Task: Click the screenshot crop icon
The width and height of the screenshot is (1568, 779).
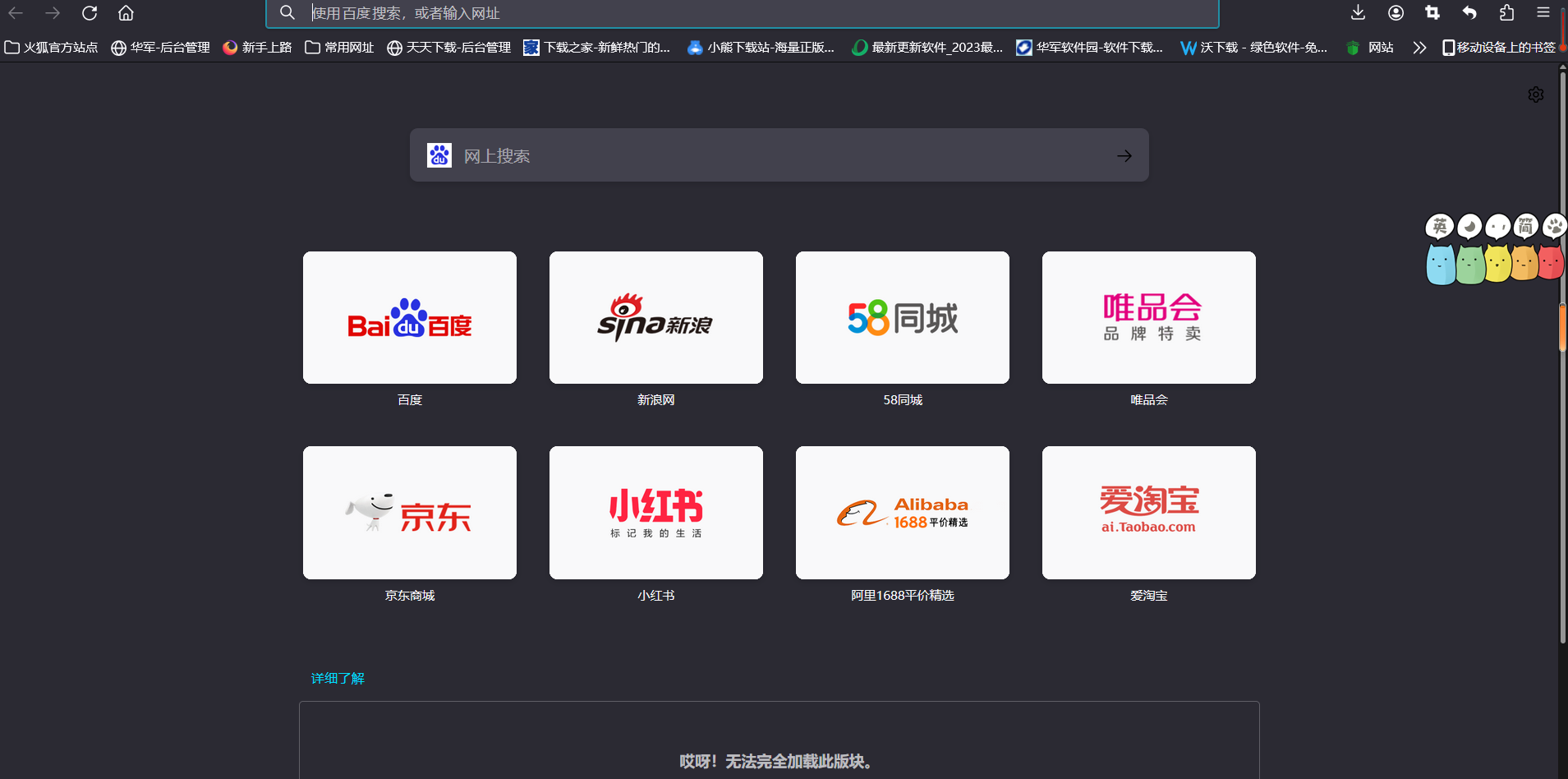Action: pyautogui.click(x=1432, y=12)
